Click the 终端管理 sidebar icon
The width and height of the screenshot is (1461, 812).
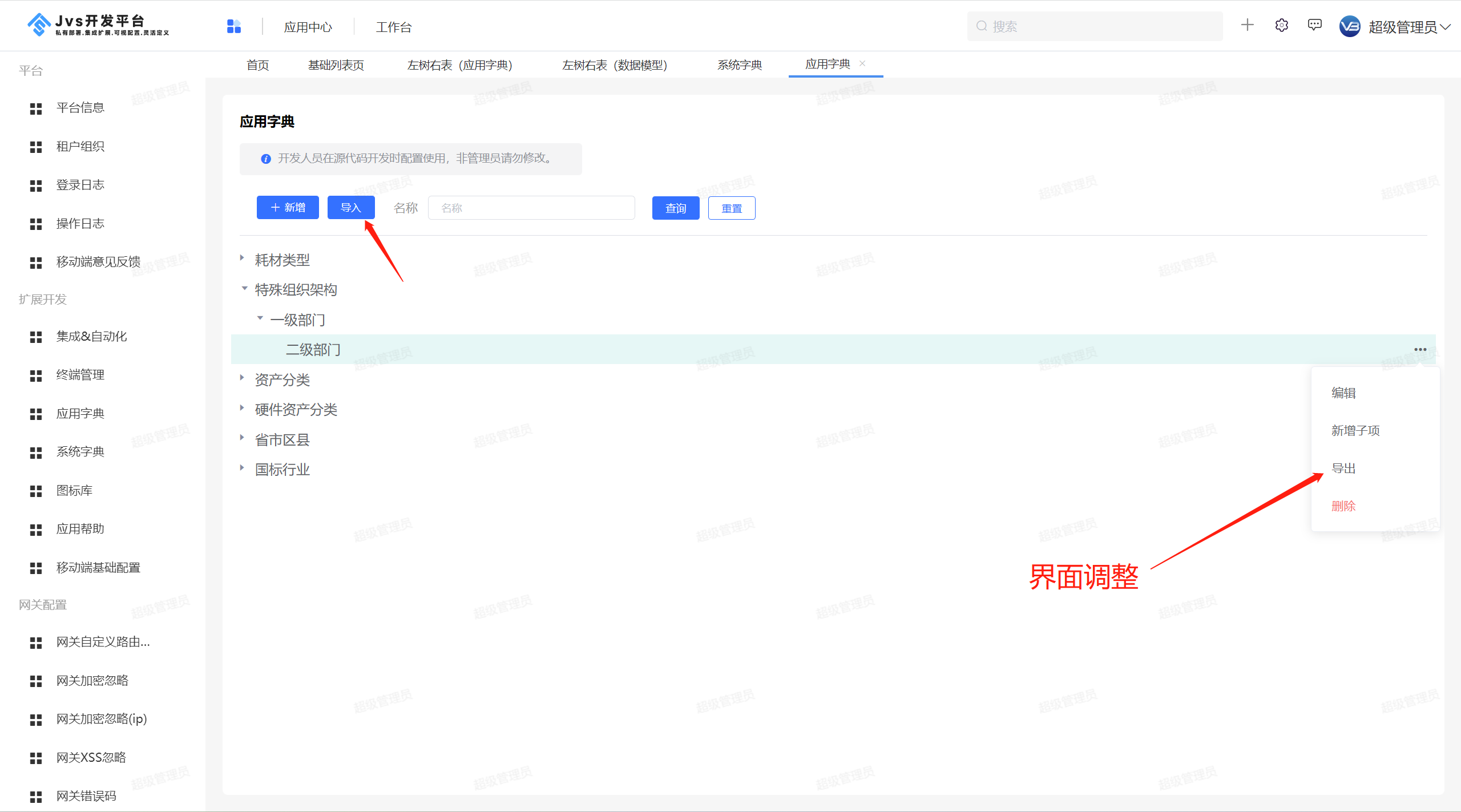36,375
